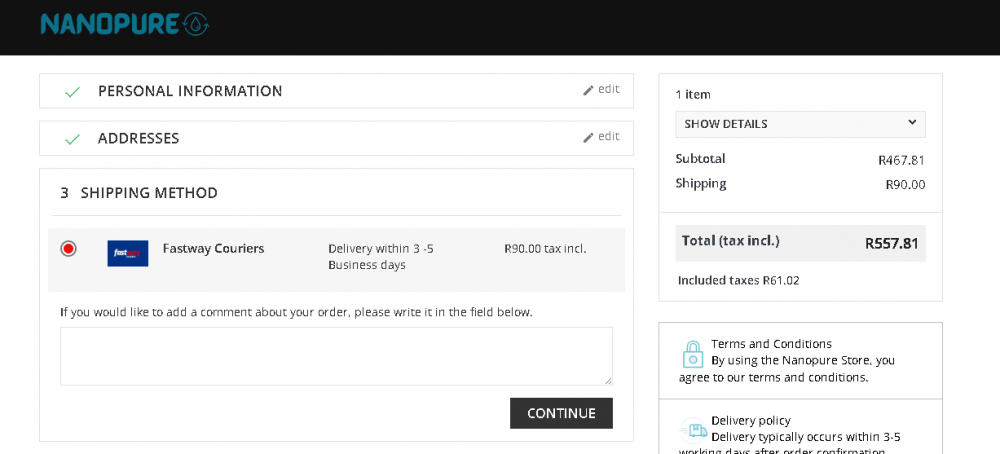The height and width of the screenshot is (454, 1000).
Task: Click pencil icon beside Personal Information edit
Action: point(588,90)
